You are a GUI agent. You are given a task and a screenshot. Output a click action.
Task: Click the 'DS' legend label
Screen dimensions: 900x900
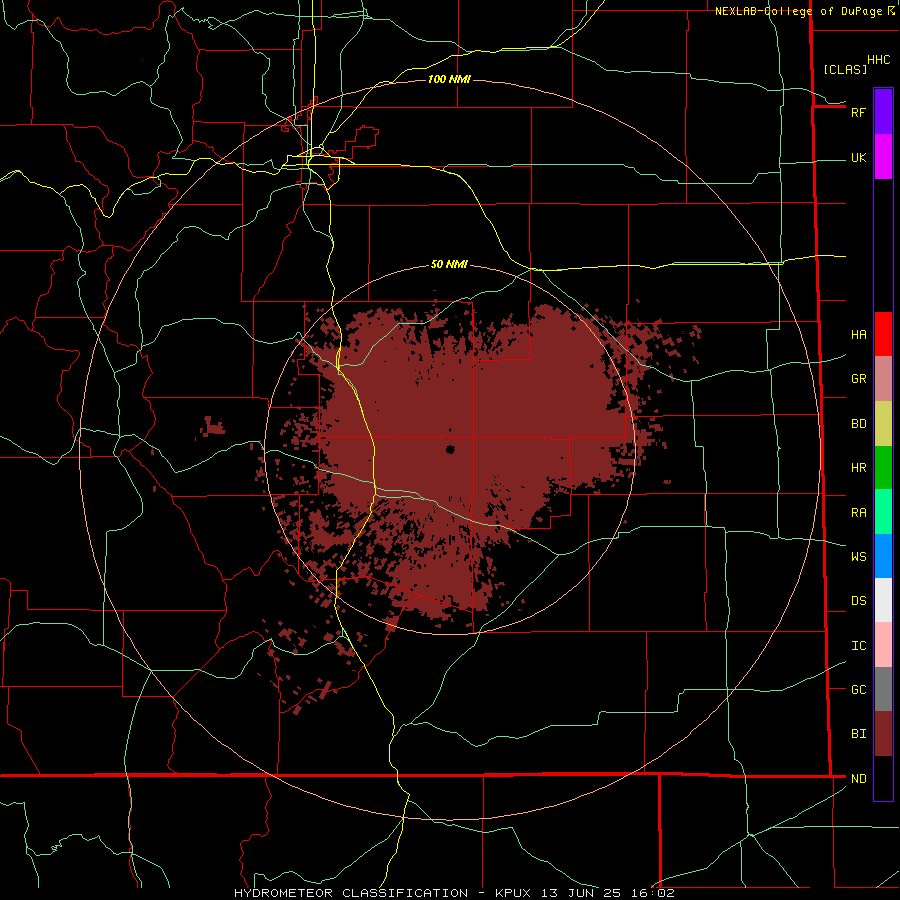pos(858,600)
